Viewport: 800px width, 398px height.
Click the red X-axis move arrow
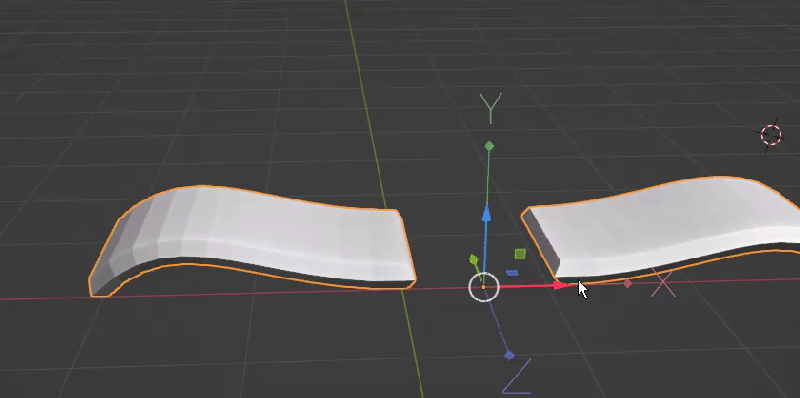point(560,285)
